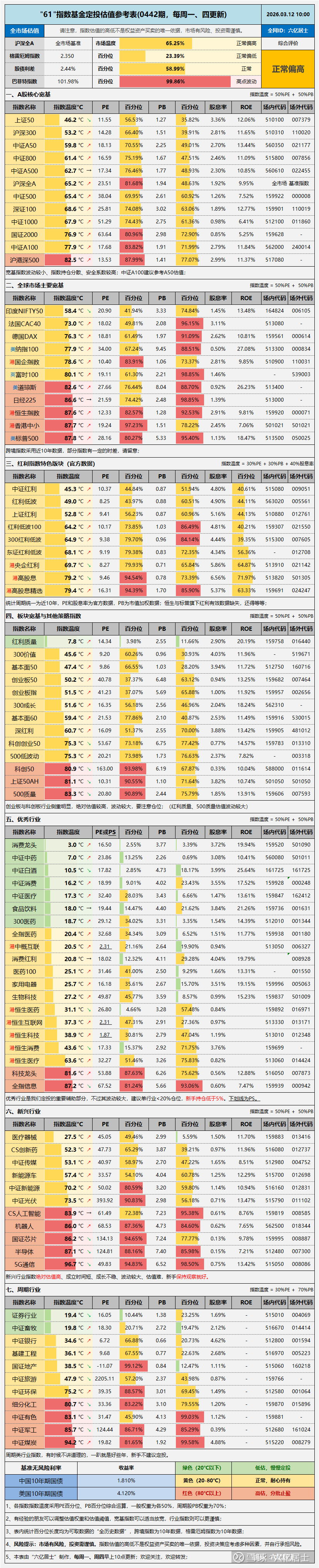The width and height of the screenshot is (319, 1568).
Task: Click the 中国10年期国债 yield row label
Action: click(41, 1480)
